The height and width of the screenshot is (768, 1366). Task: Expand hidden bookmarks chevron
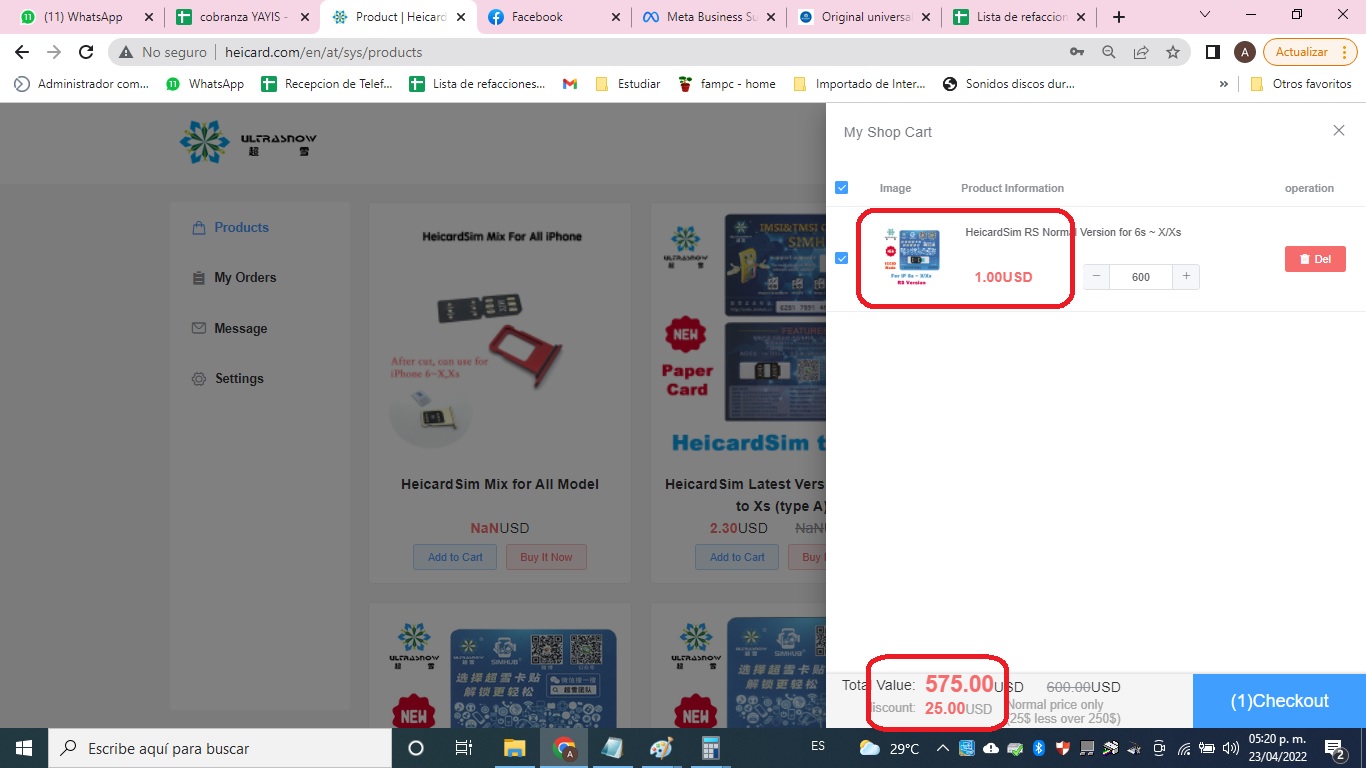click(1223, 84)
